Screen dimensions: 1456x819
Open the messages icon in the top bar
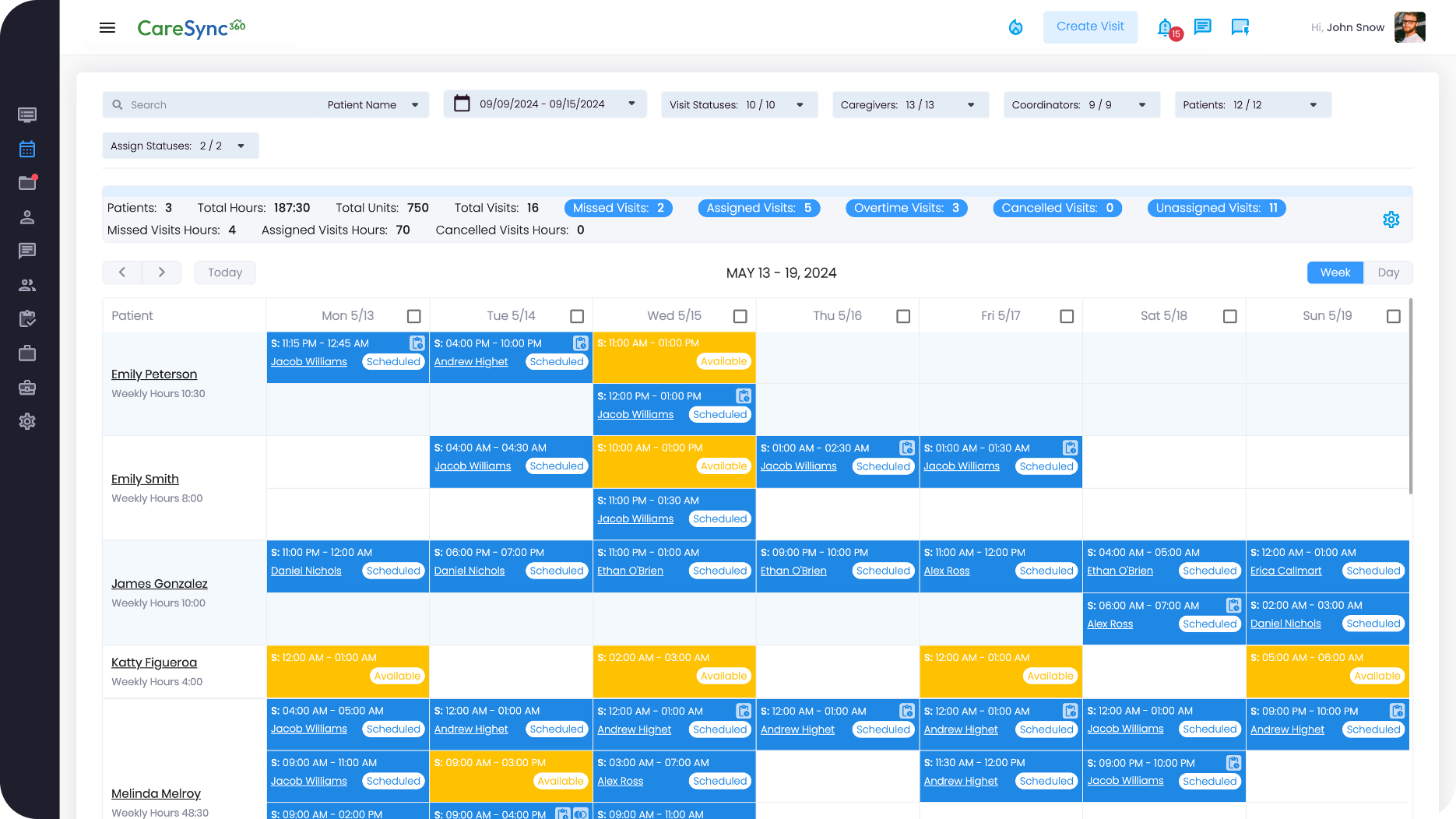[x=1203, y=26]
